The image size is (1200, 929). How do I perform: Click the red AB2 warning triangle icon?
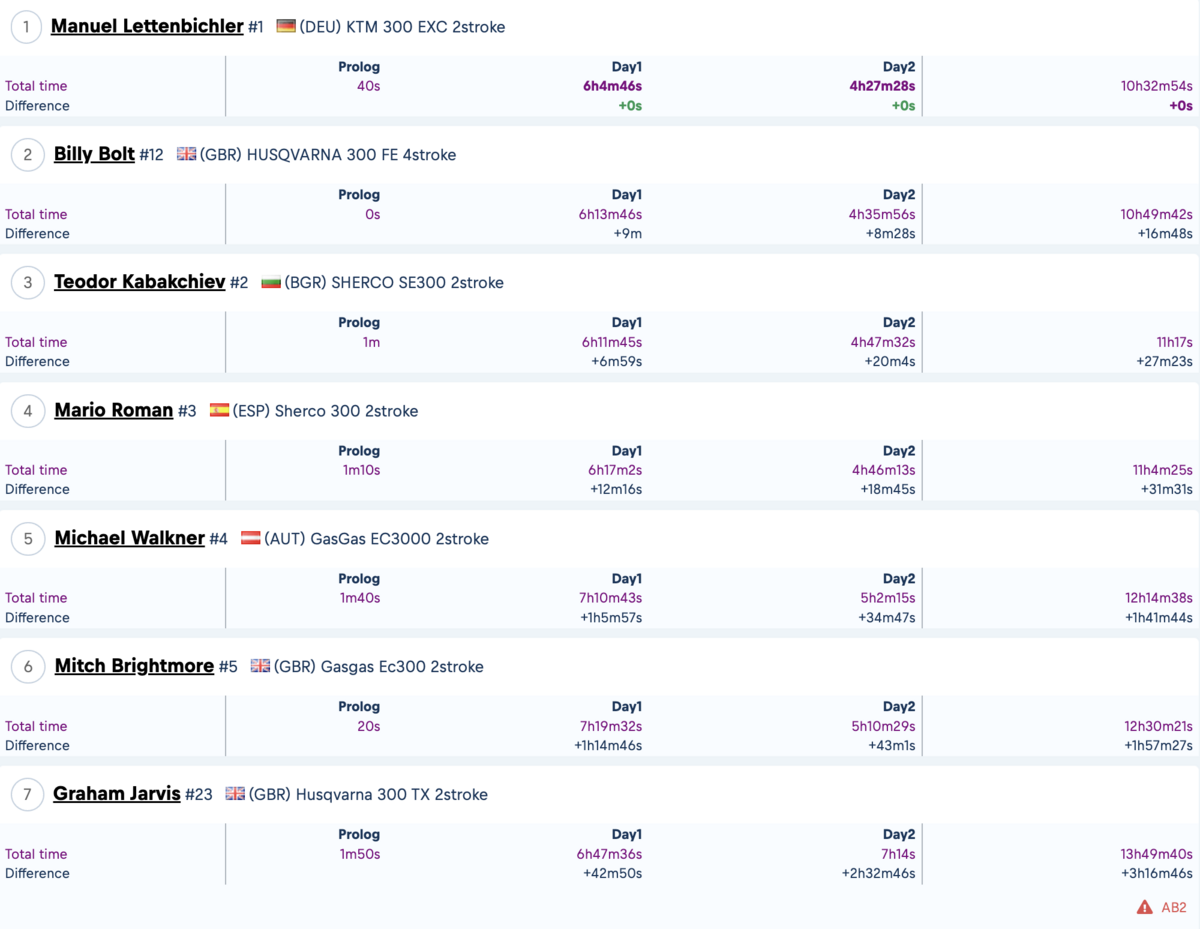coord(1145,907)
